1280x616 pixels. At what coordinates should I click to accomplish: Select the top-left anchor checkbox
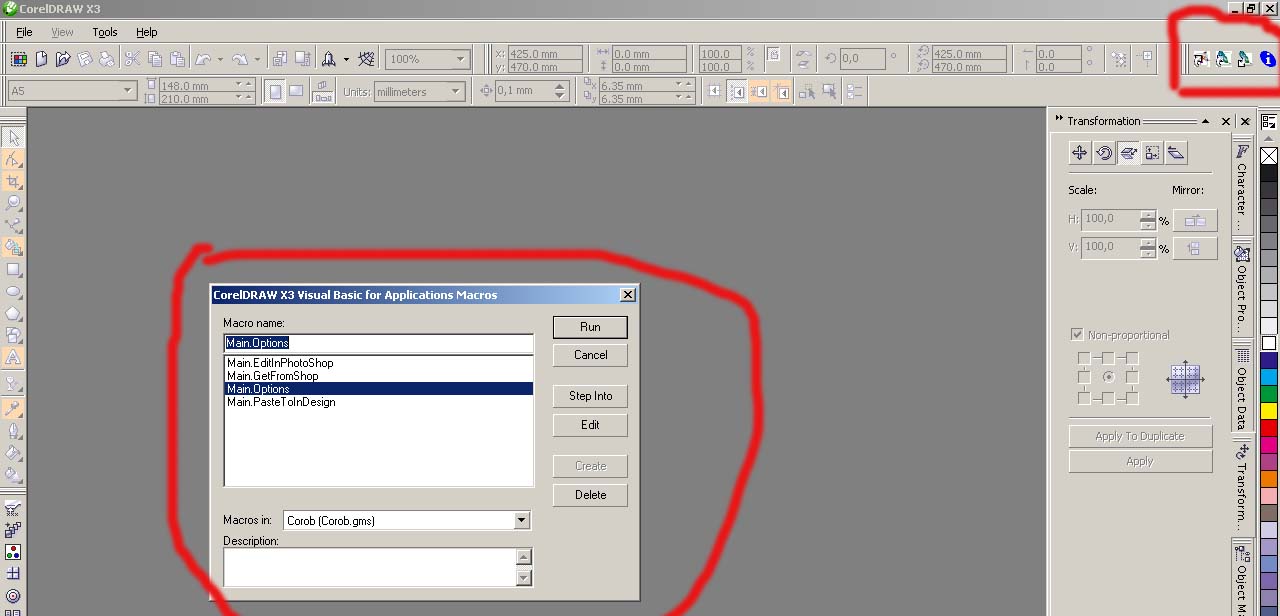[1084, 358]
